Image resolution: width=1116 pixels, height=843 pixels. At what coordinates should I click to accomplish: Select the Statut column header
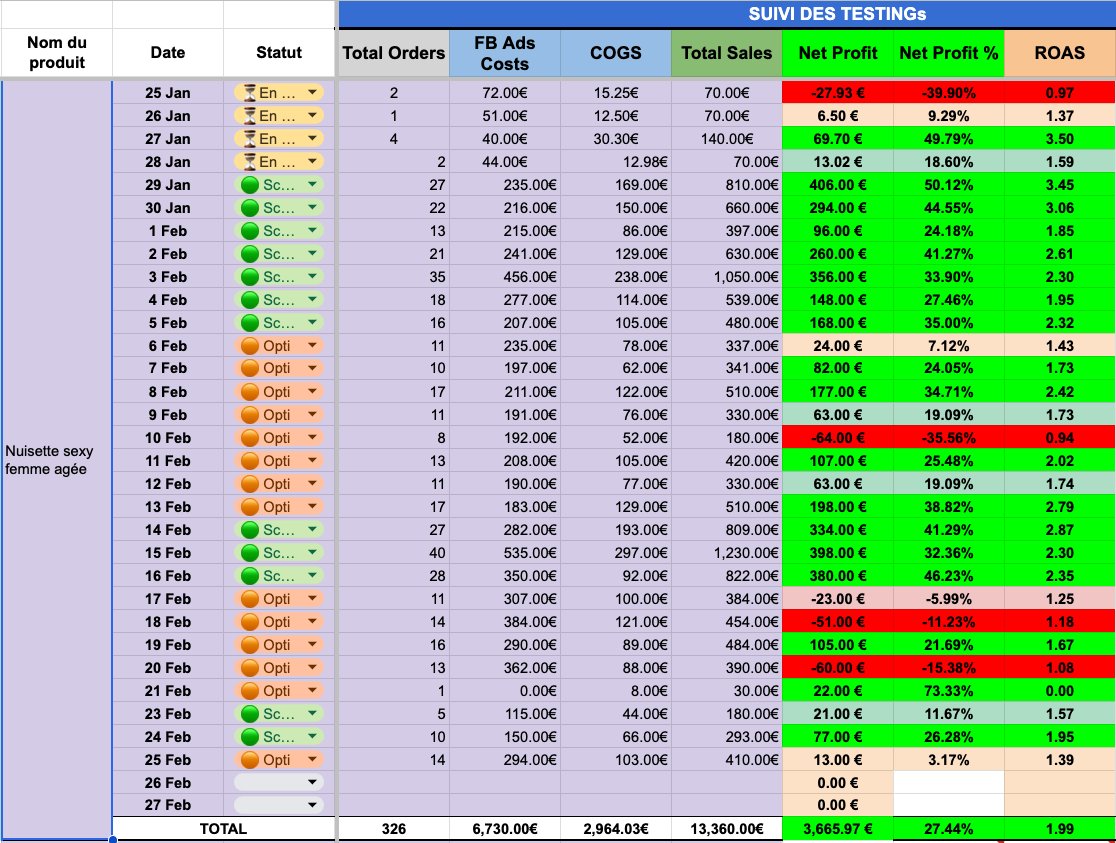[278, 53]
